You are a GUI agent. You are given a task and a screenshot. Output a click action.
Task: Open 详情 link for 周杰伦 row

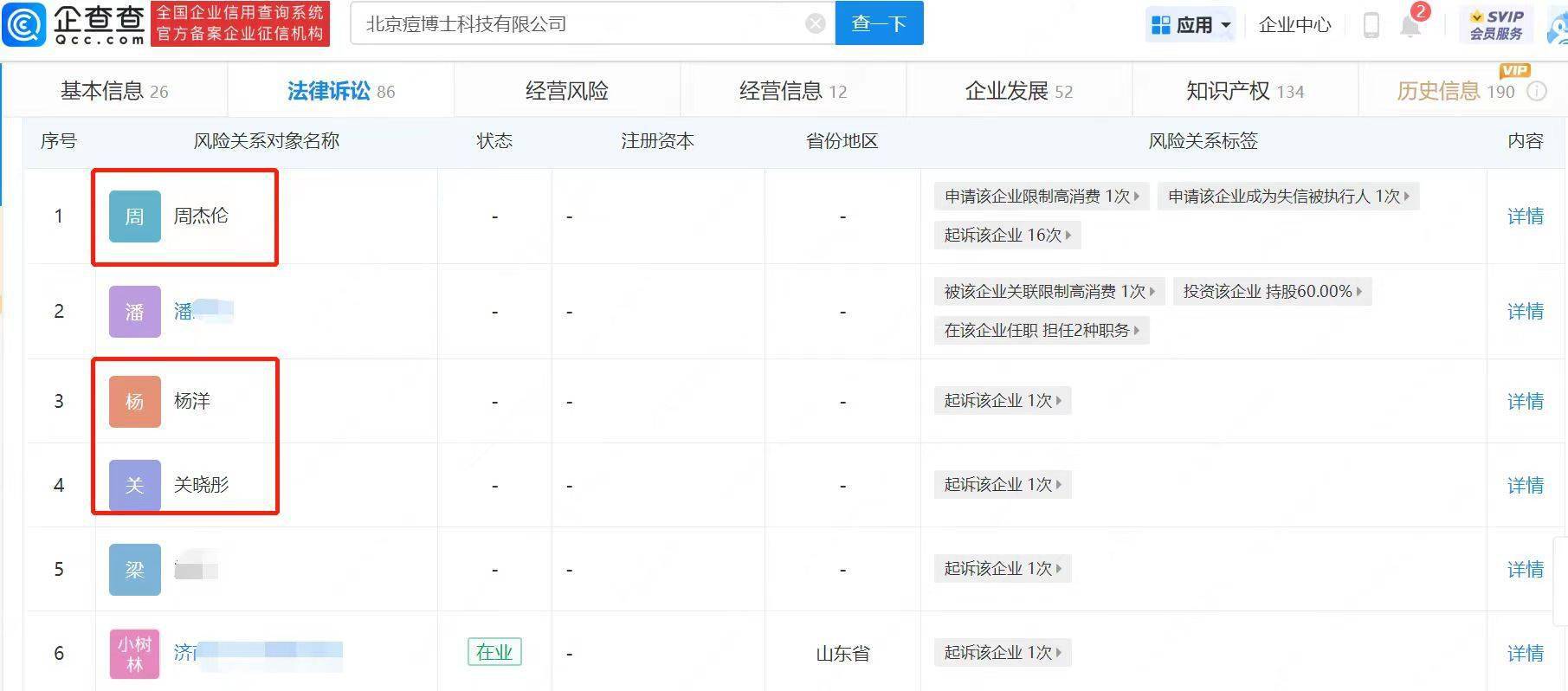click(x=1525, y=216)
